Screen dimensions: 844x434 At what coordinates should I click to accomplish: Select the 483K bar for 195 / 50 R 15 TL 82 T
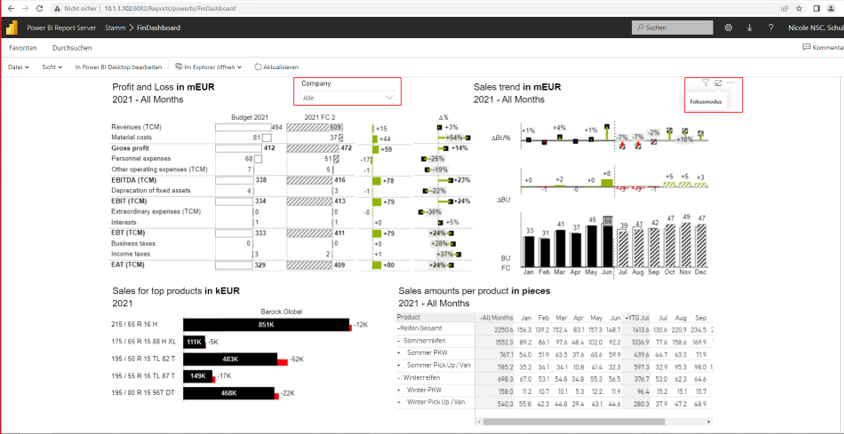pos(230,359)
